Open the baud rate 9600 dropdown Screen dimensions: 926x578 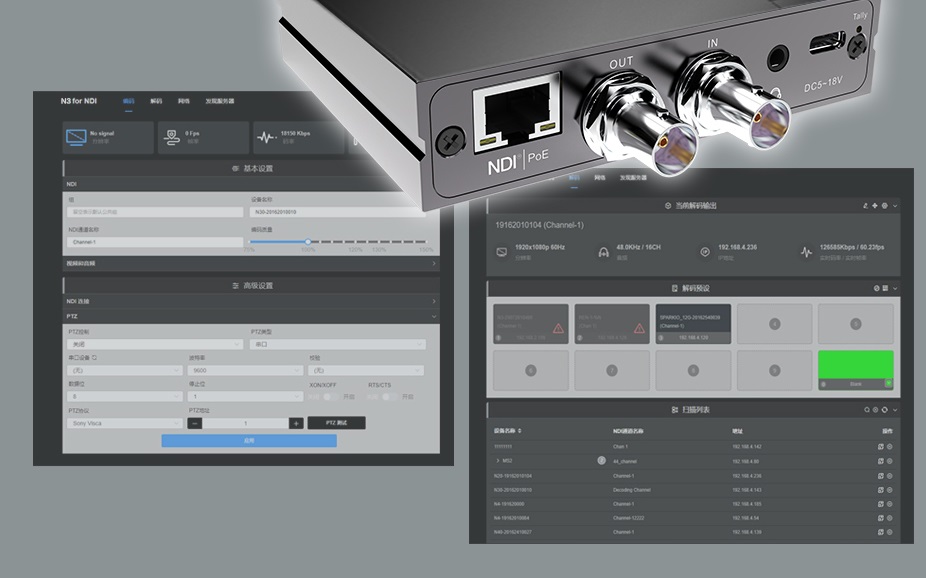click(x=245, y=370)
